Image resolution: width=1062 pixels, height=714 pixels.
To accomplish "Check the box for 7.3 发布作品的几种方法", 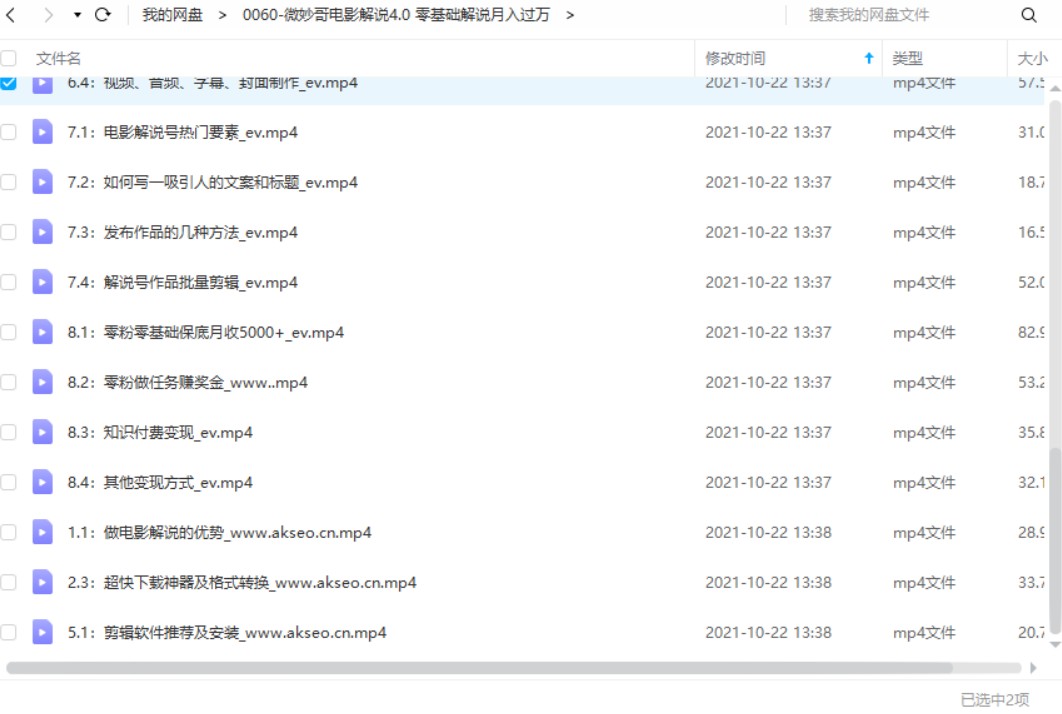I will tap(9, 232).
